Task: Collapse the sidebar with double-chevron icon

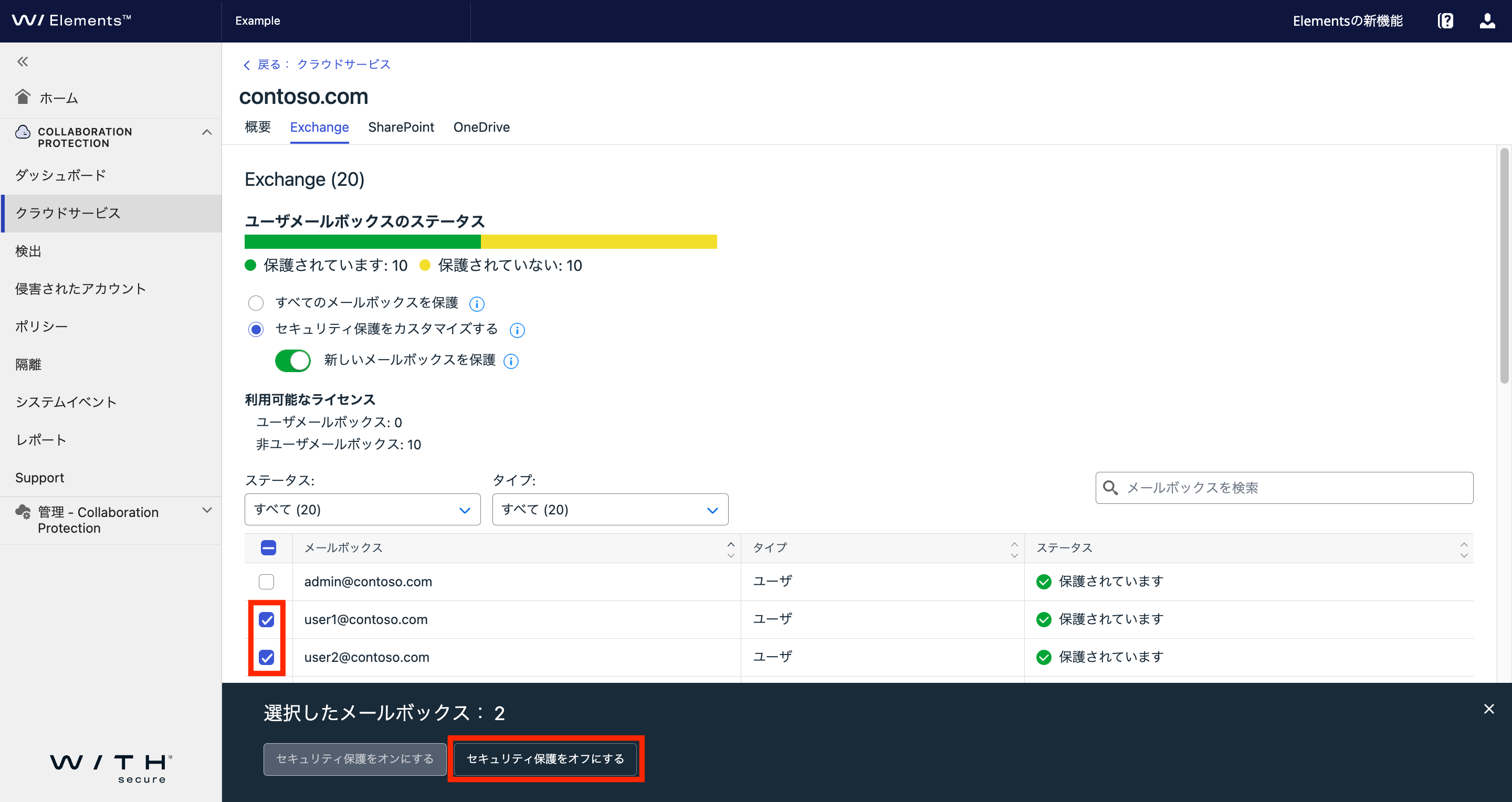Action: [23, 61]
